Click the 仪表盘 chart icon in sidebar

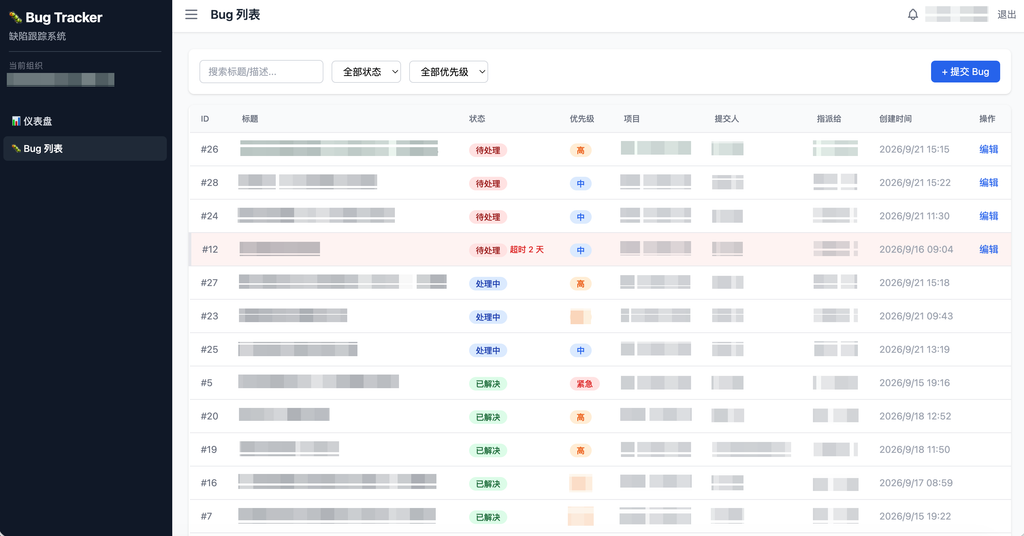click(16, 121)
